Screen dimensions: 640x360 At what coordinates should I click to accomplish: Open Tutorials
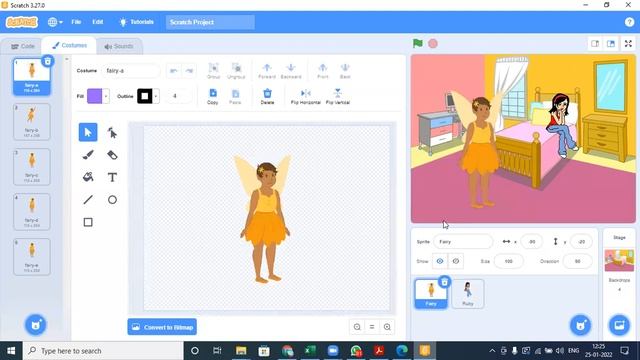[x=136, y=22]
